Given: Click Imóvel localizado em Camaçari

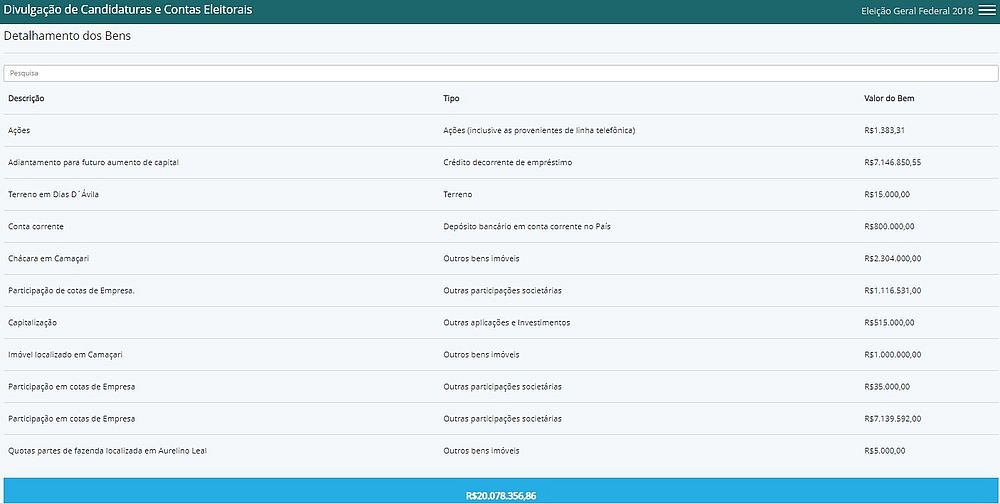Looking at the screenshot, I should coord(65,354).
